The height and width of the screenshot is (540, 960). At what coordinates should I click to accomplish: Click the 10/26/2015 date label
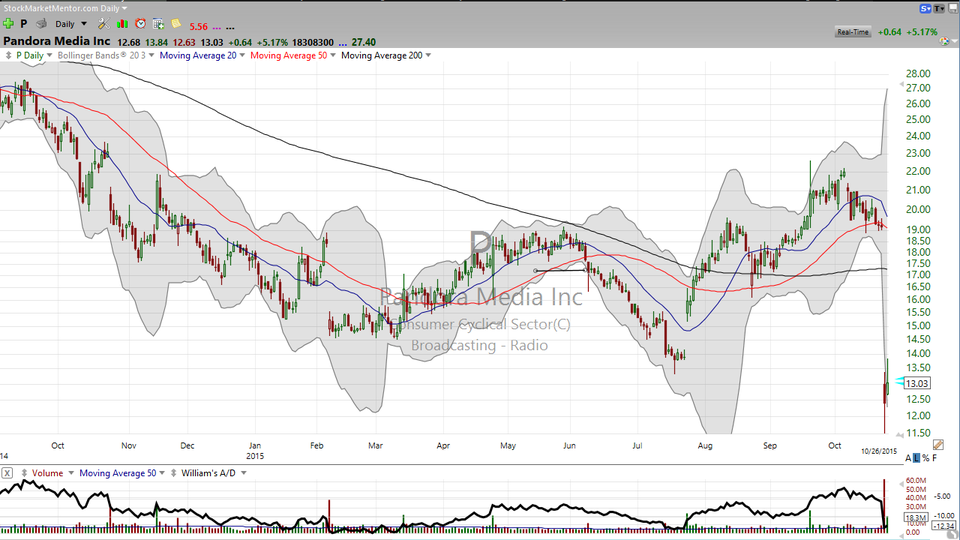click(x=879, y=451)
